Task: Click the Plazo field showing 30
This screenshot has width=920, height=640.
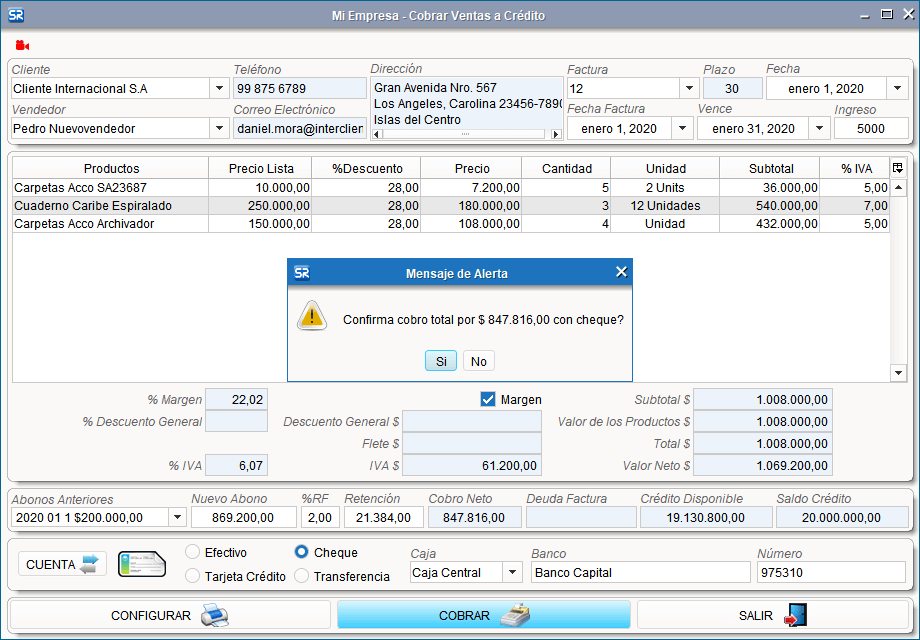Action: (732, 89)
